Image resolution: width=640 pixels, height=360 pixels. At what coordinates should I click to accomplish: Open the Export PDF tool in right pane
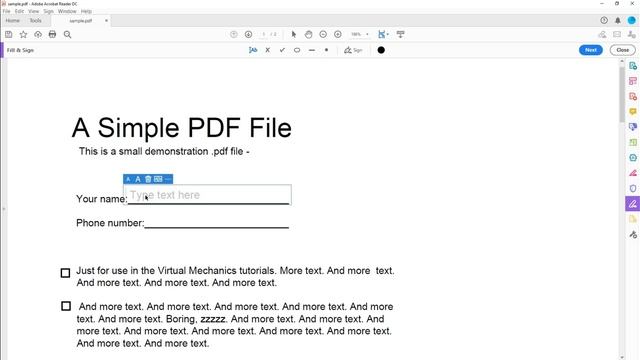point(633,66)
